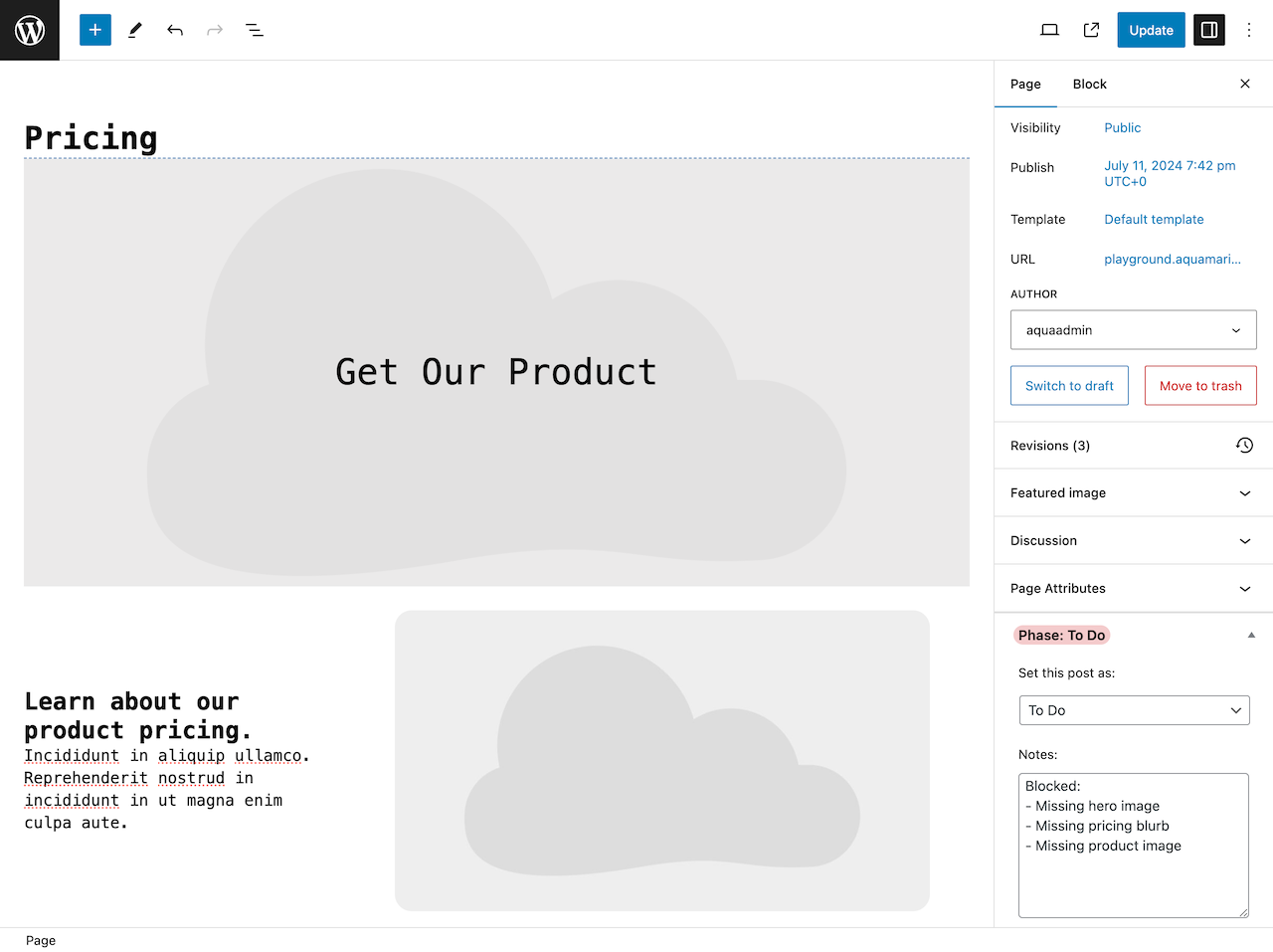View page in new tab icon
Image resolution: width=1273 pixels, height=952 pixels.
pos(1091,30)
